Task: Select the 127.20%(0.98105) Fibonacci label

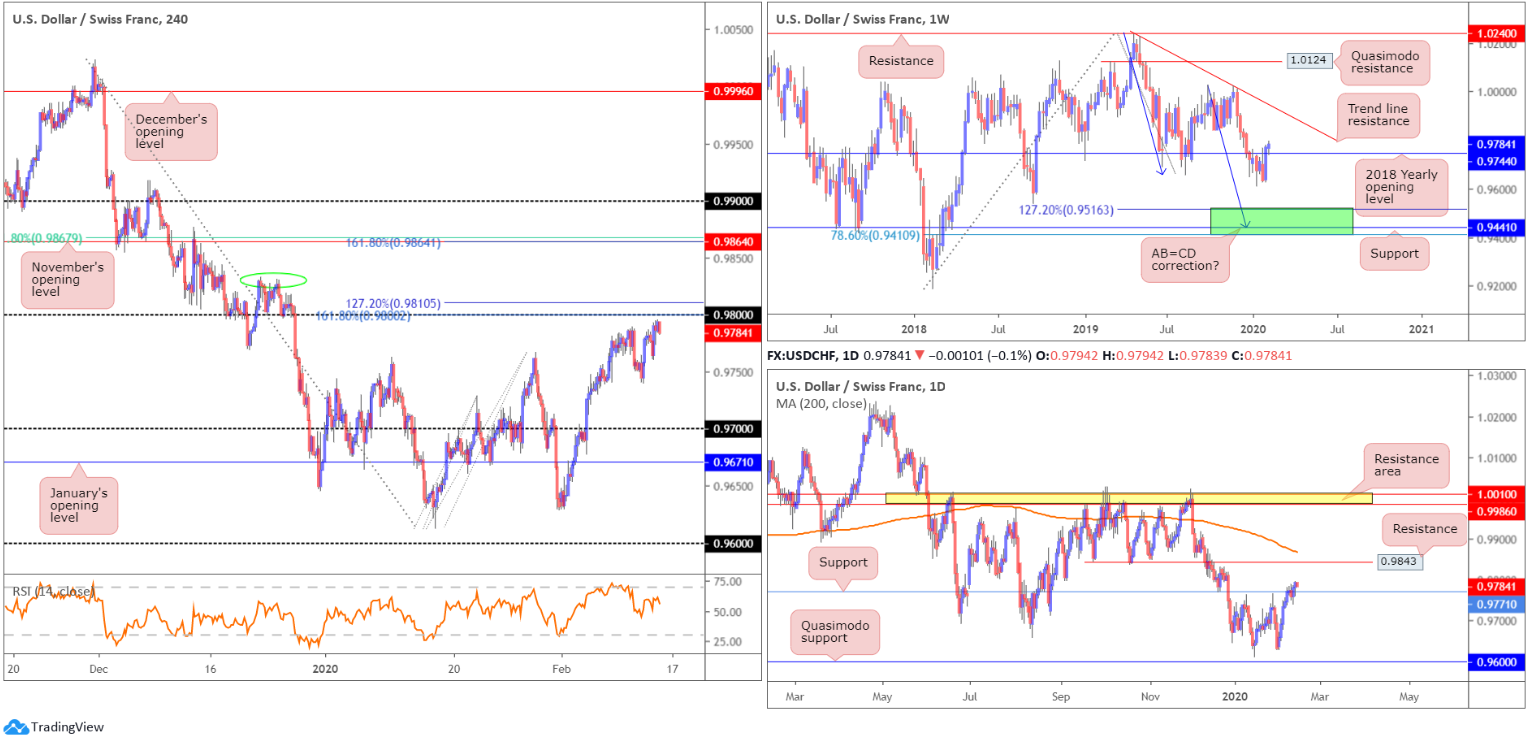Action: tap(394, 304)
